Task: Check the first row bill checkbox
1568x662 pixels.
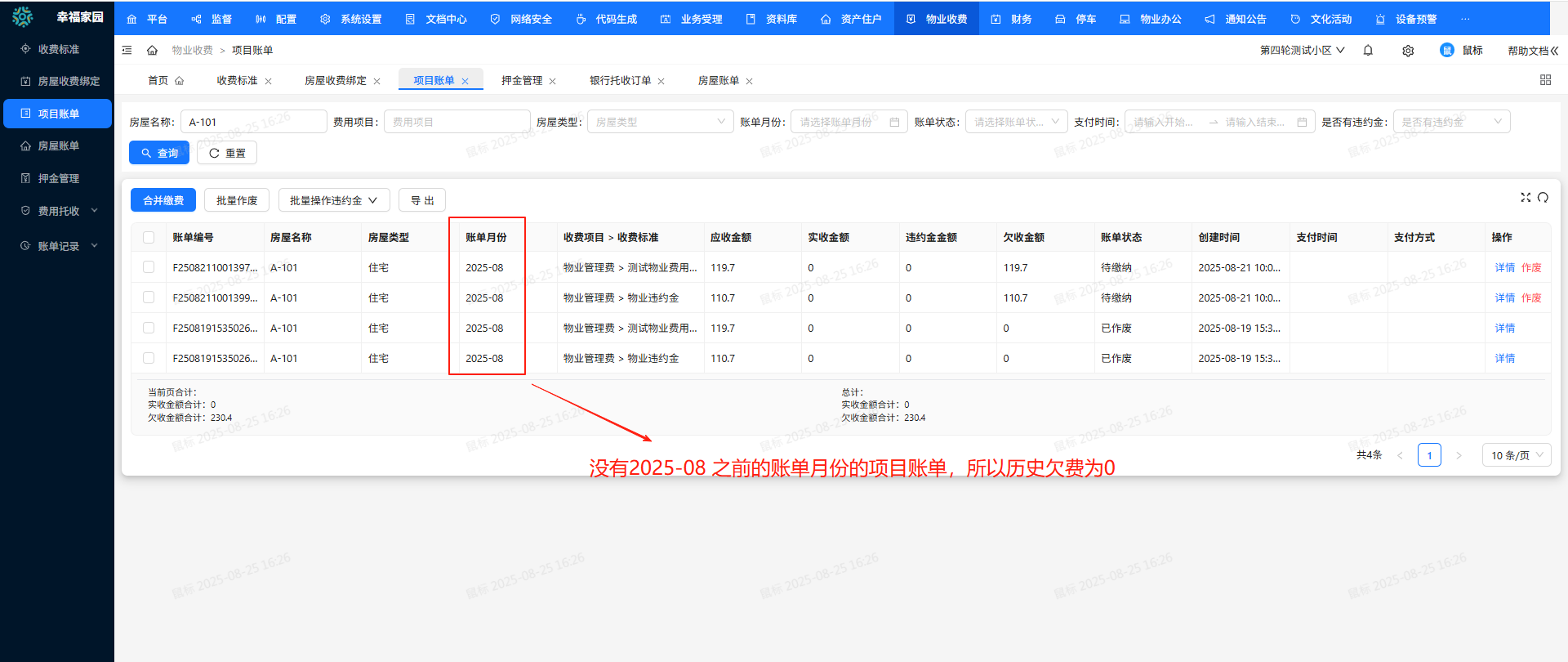Action: coord(149,267)
